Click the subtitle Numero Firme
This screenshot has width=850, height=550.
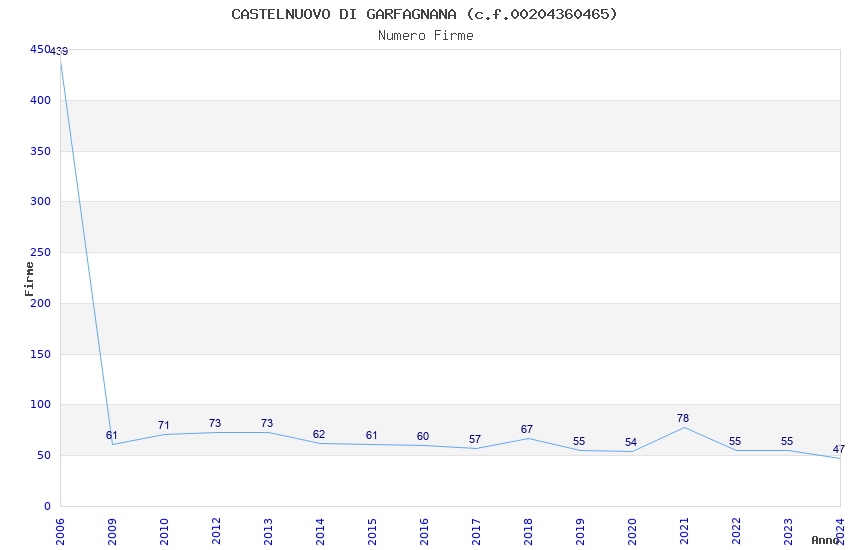426,36
